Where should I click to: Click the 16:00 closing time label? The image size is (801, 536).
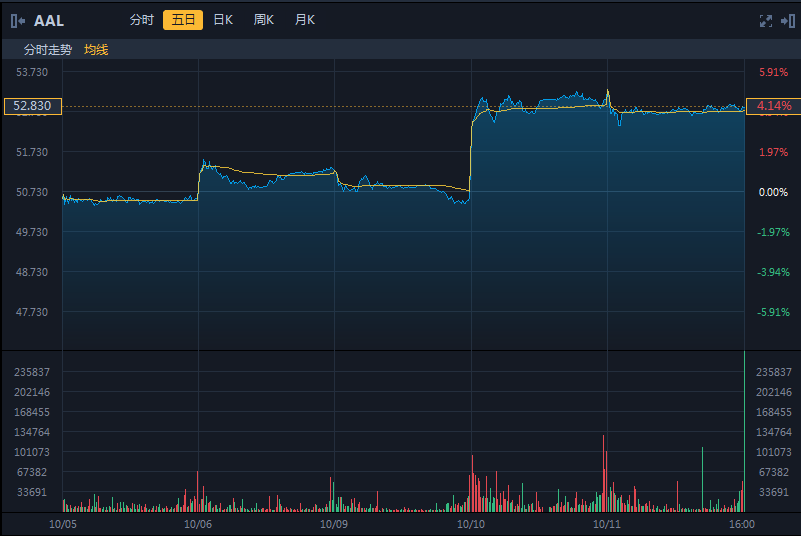click(x=741, y=523)
